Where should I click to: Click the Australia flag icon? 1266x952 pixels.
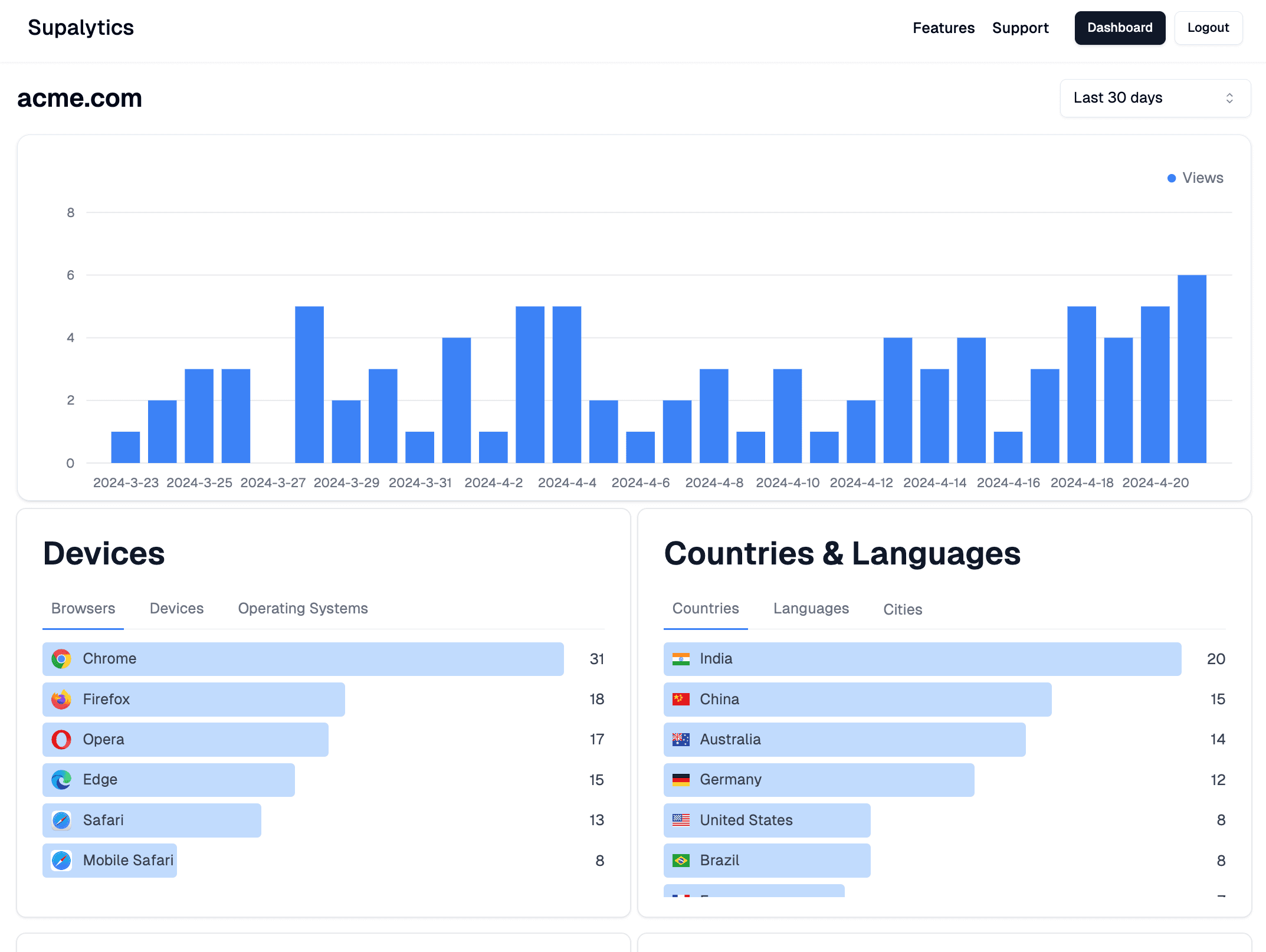[681, 740]
